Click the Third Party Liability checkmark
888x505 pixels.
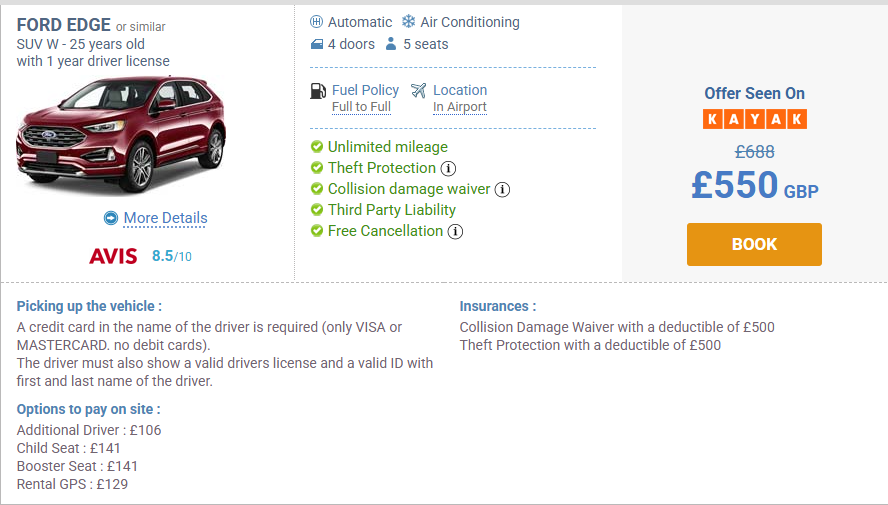317,210
